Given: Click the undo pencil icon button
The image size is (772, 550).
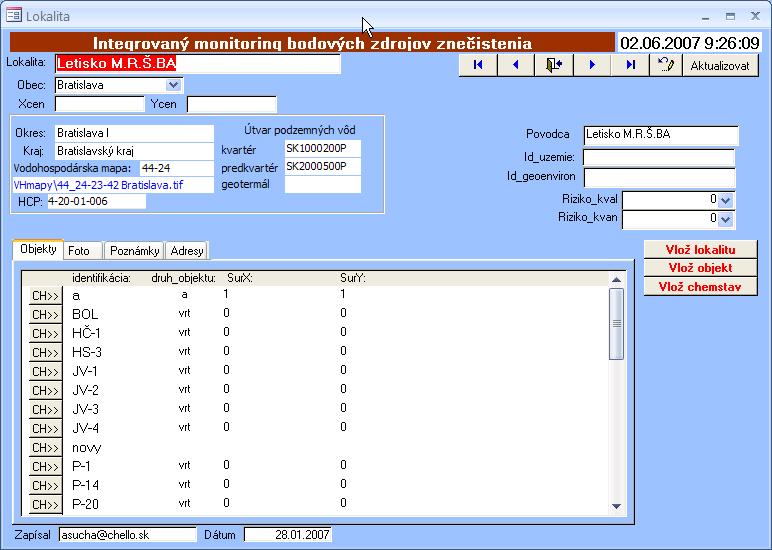Looking at the screenshot, I should pyautogui.click(x=666, y=65).
